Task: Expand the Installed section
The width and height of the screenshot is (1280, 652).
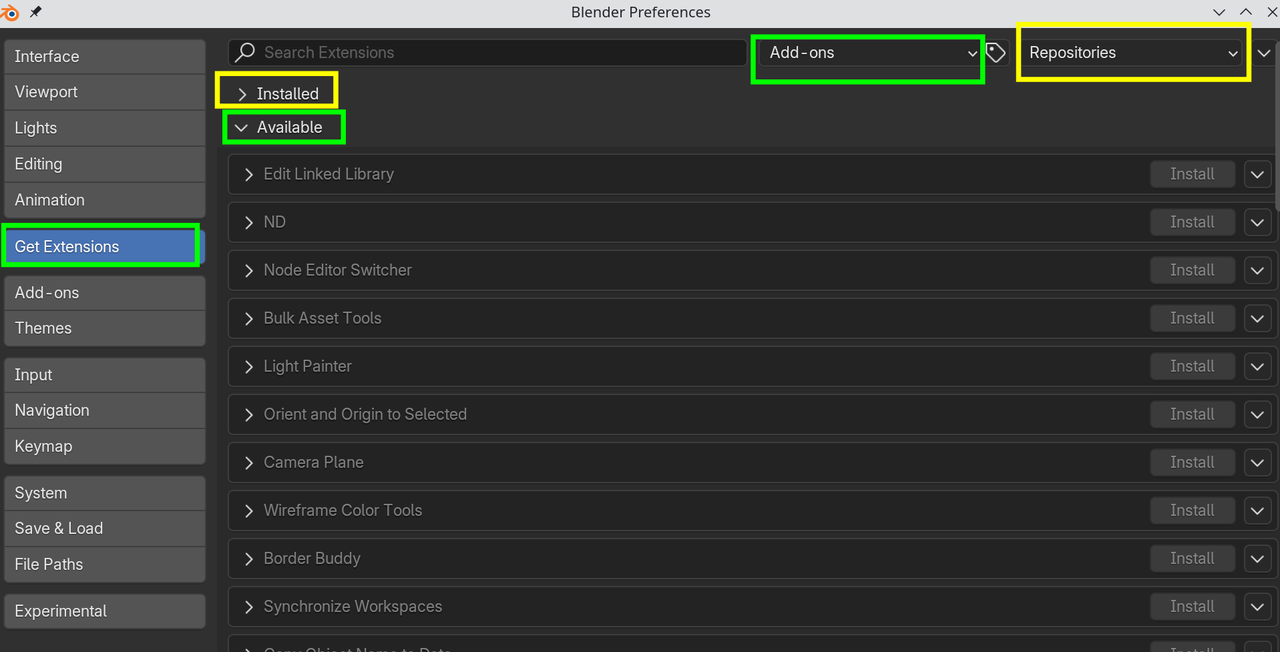Action: click(x=278, y=93)
